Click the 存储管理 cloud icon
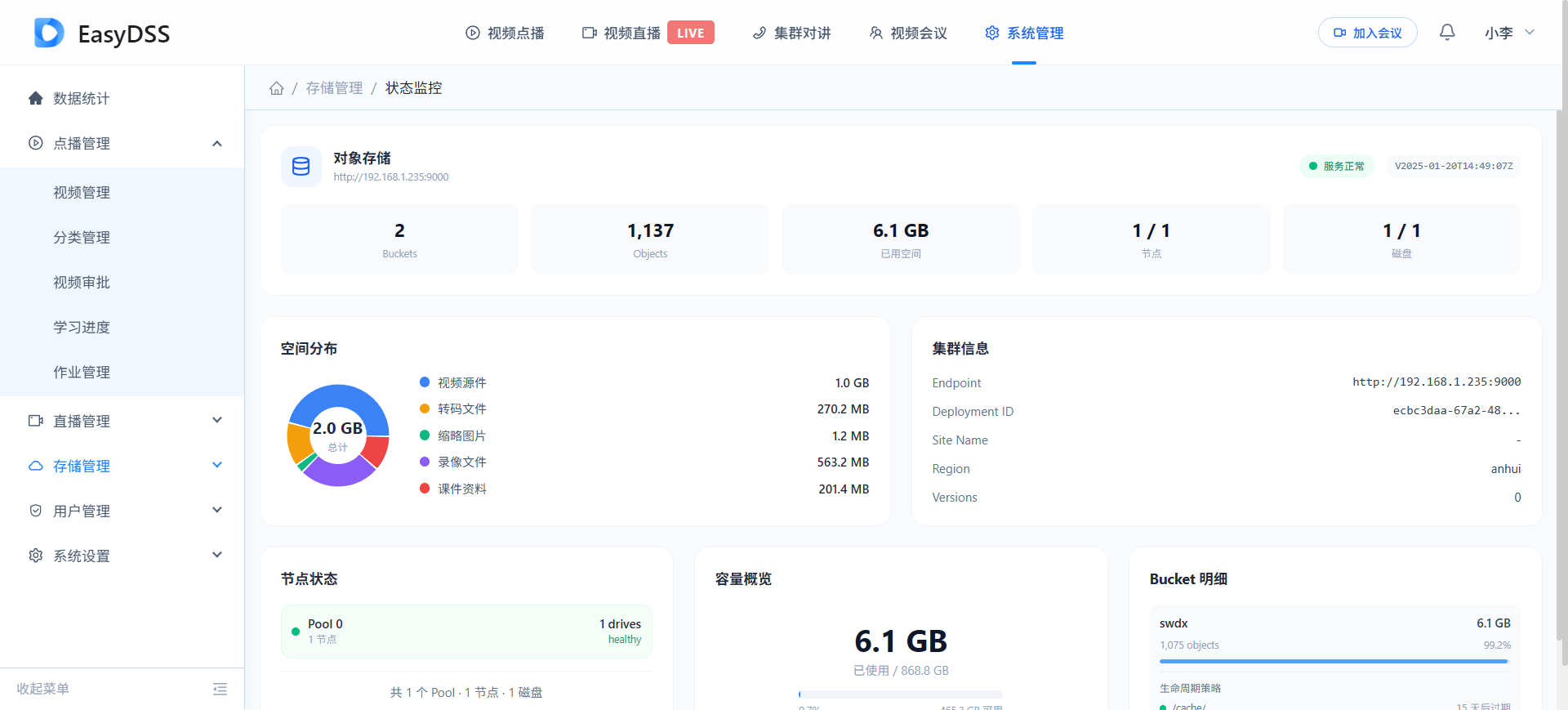This screenshot has width=1568, height=710. click(35, 466)
